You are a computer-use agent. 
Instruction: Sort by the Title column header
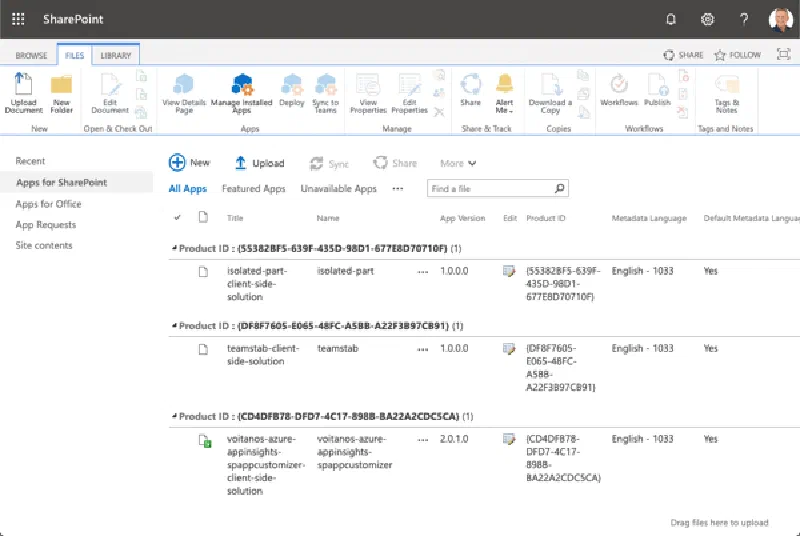pyautogui.click(x=235, y=218)
